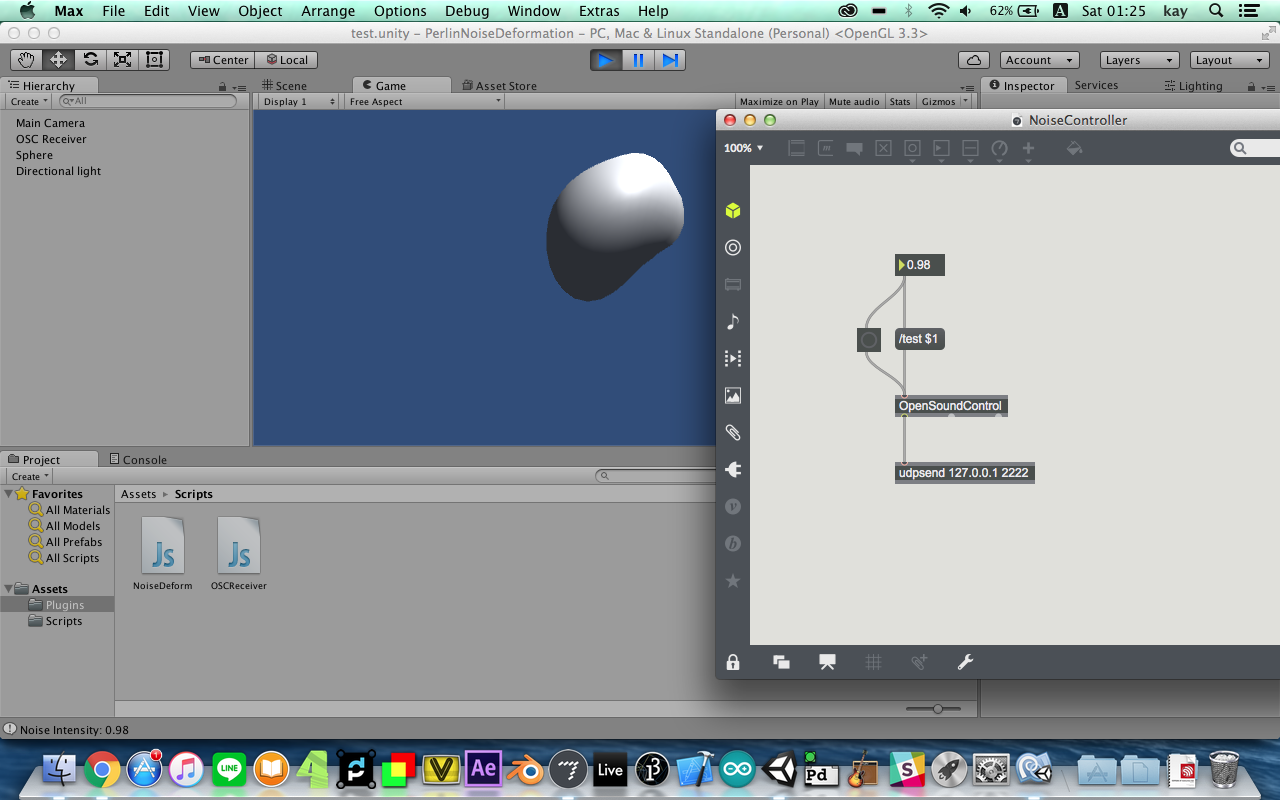Click the patcher lock icon
Screen dimensions: 1280x800
[x=733, y=662]
